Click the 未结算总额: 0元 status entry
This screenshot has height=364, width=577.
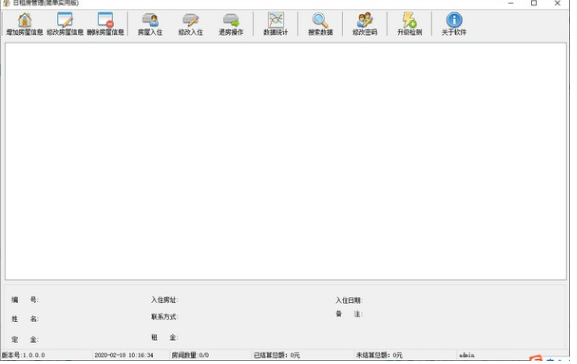379,355
